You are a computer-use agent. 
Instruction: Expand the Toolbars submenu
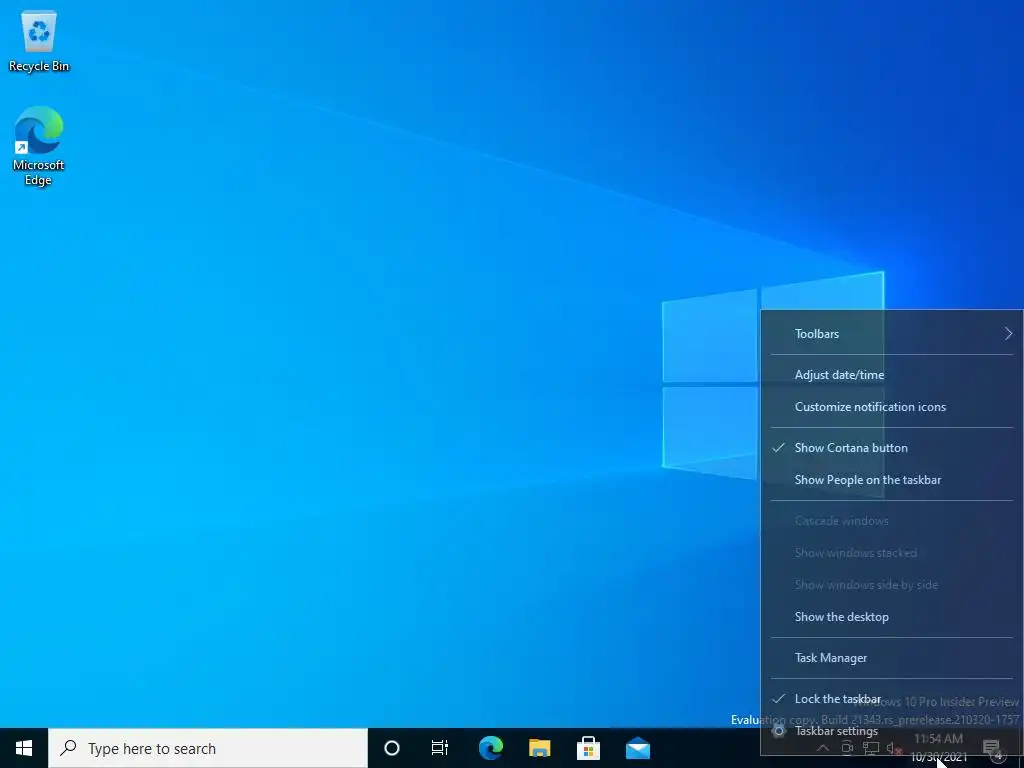pos(892,334)
